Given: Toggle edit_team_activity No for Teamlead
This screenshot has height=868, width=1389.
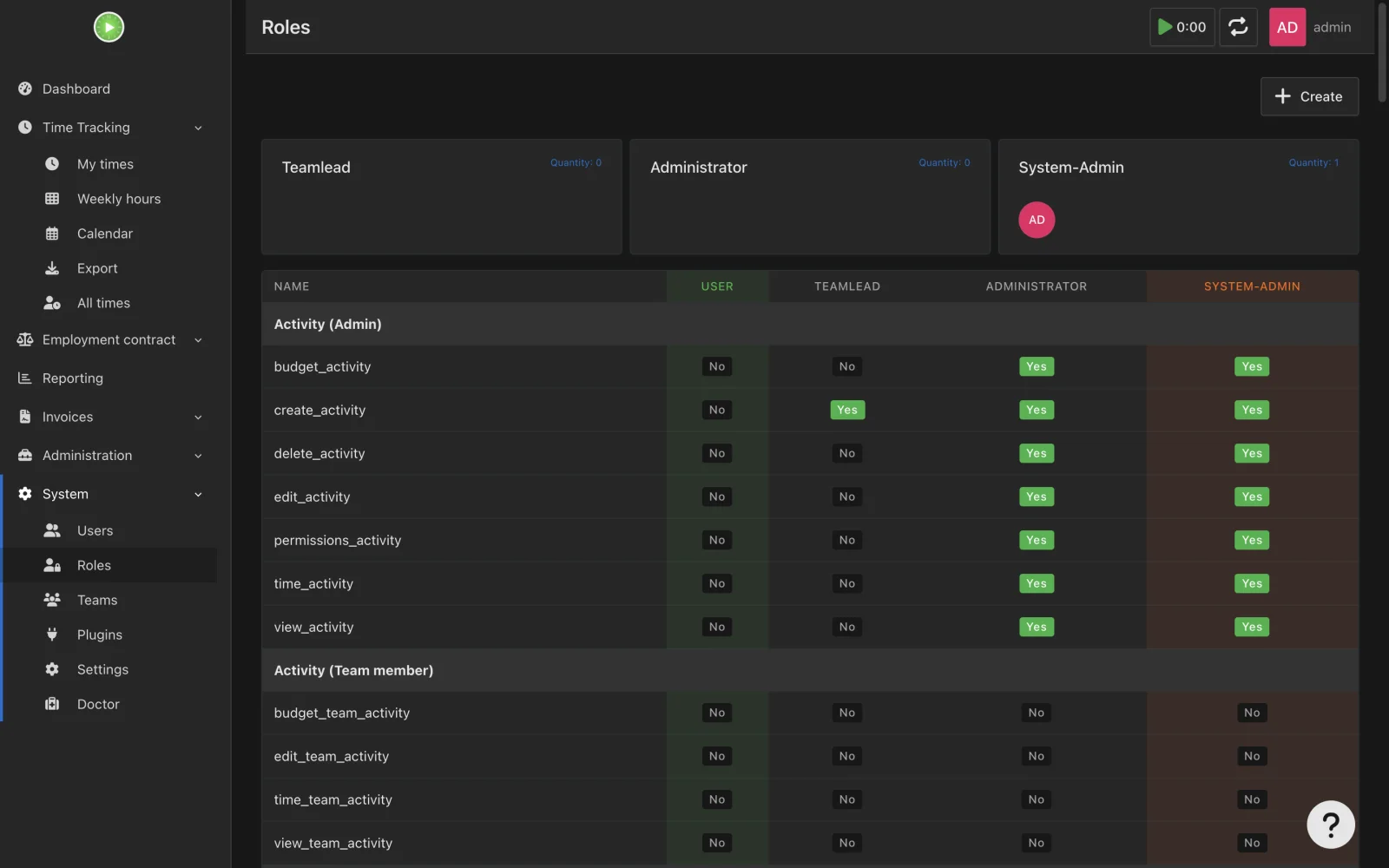Looking at the screenshot, I should point(847,756).
